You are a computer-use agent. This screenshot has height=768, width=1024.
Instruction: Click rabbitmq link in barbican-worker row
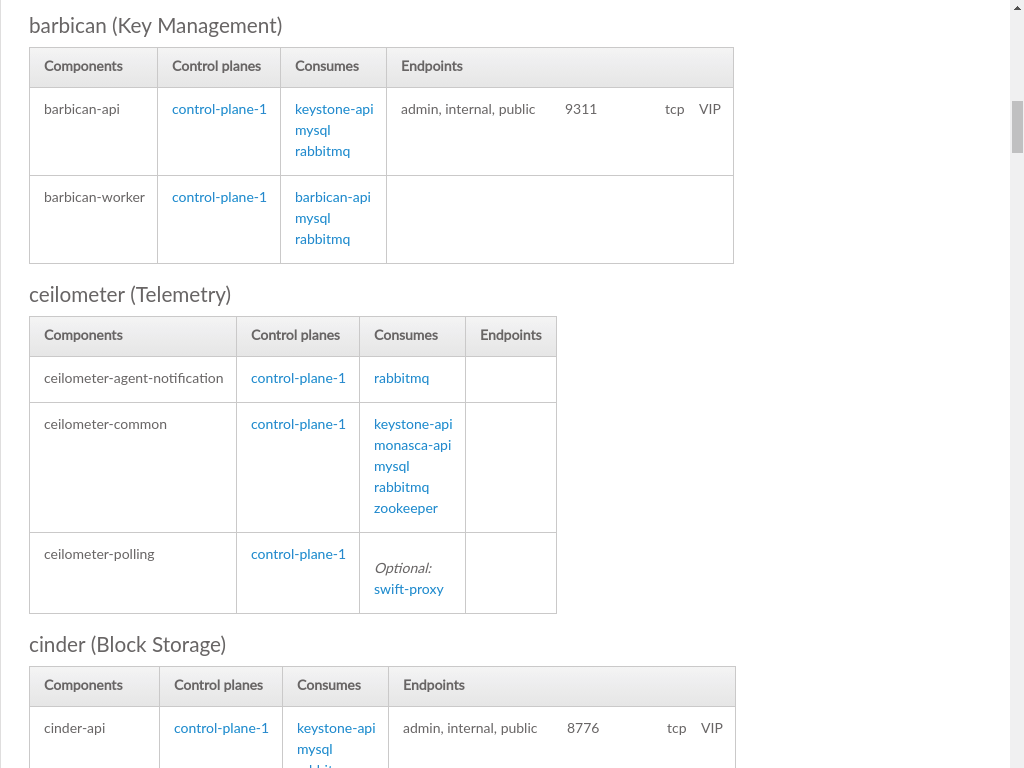tap(322, 239)
